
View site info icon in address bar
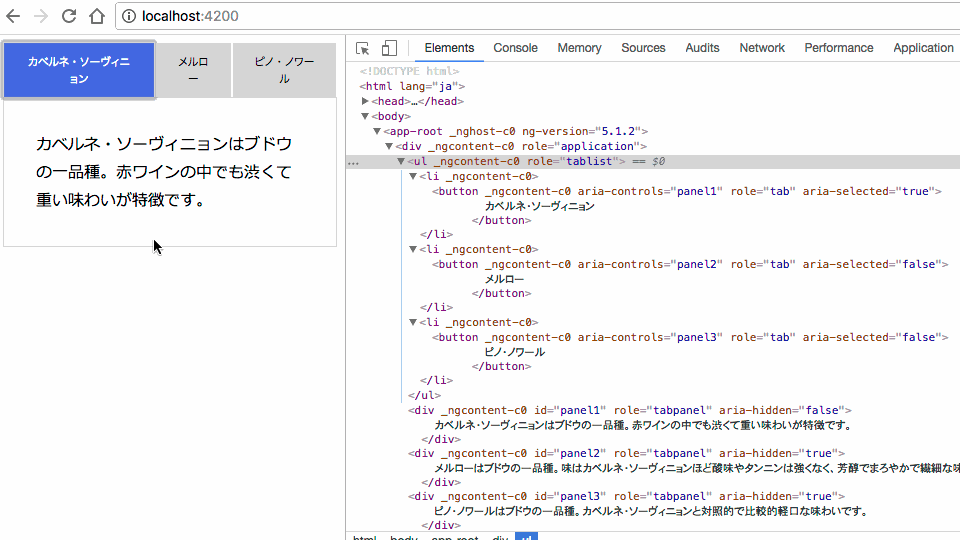coord(129,17)
